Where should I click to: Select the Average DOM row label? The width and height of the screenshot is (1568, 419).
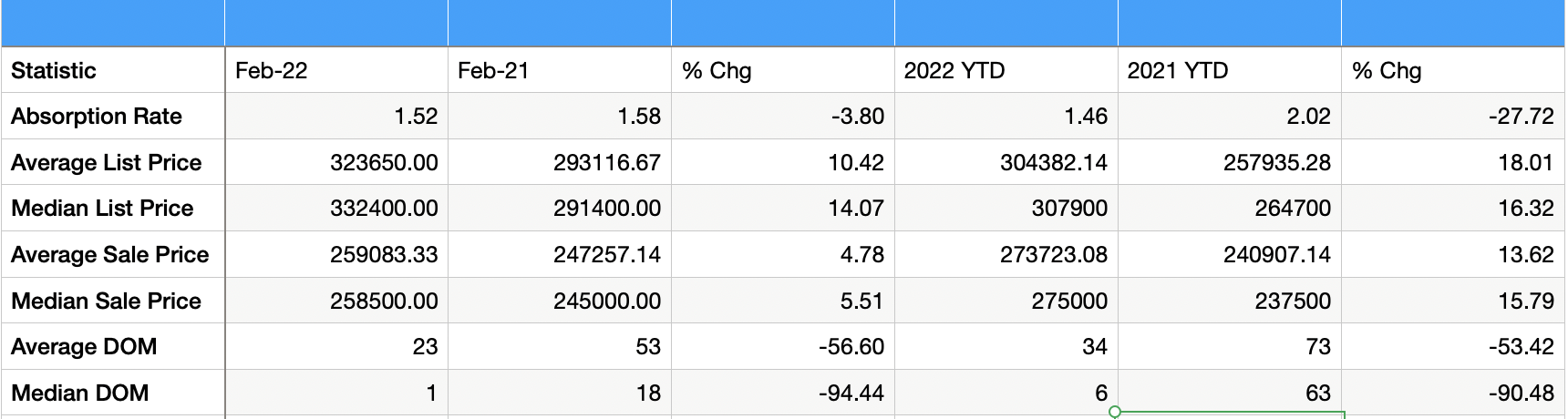pos(113,347)
